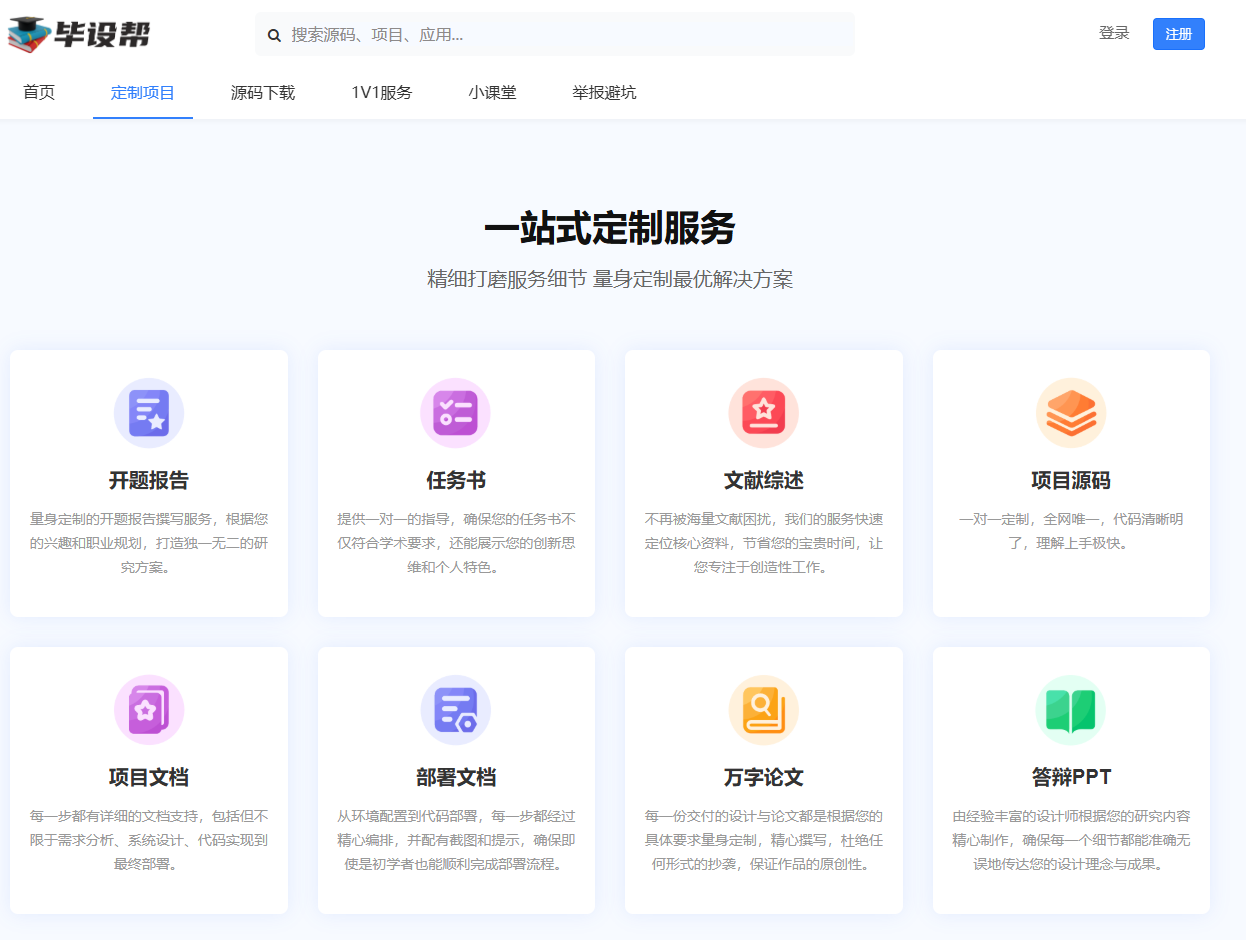Click the 万字论文 yellow book search icon
Screen dimensions: 1246x940
(763, 709)
